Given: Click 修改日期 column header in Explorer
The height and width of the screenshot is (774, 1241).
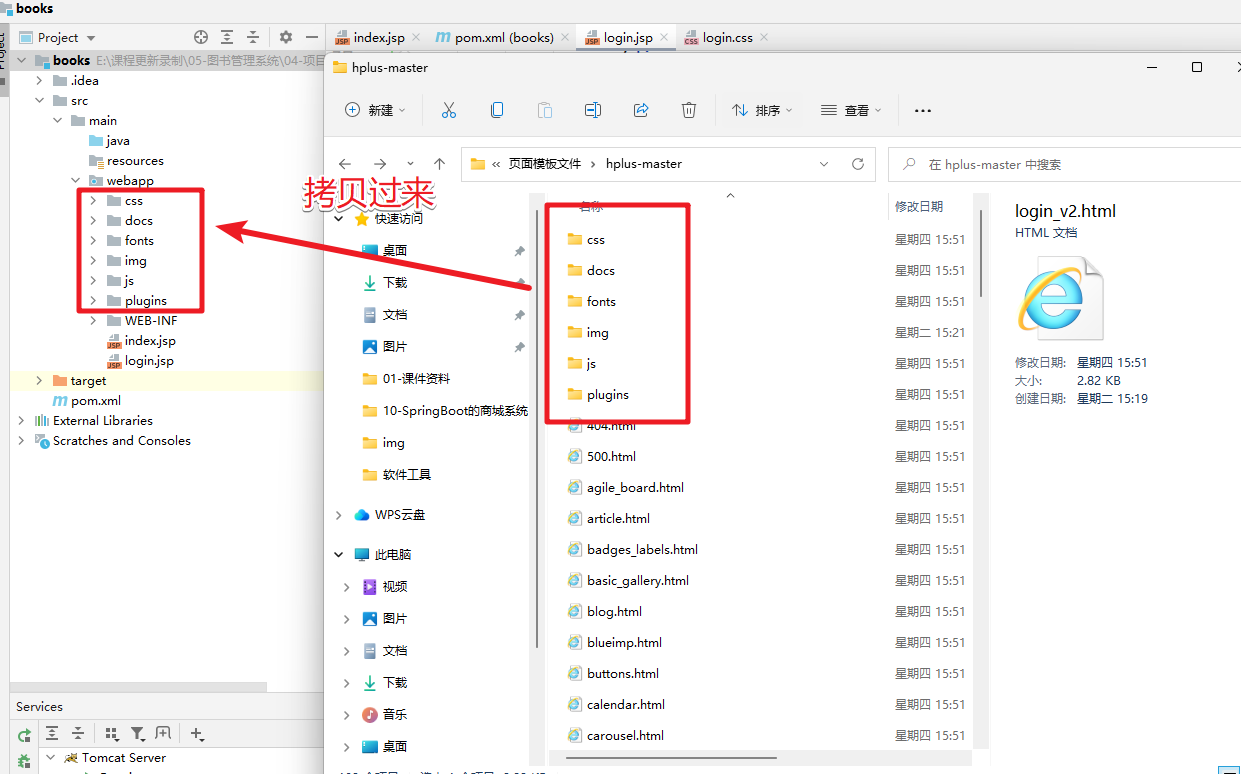Looking at the screenshot, I should coord(919,207).
